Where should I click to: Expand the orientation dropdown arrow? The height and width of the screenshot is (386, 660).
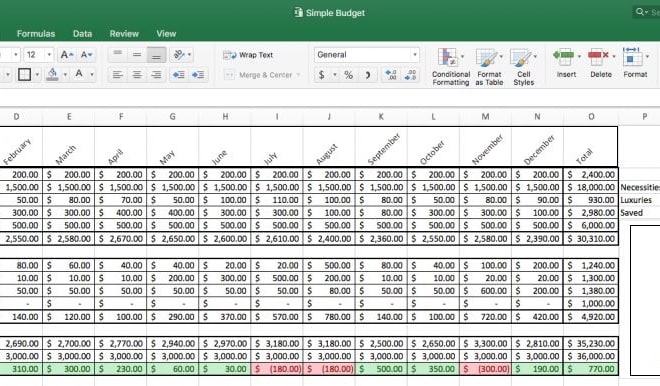(x=189, y=54)
